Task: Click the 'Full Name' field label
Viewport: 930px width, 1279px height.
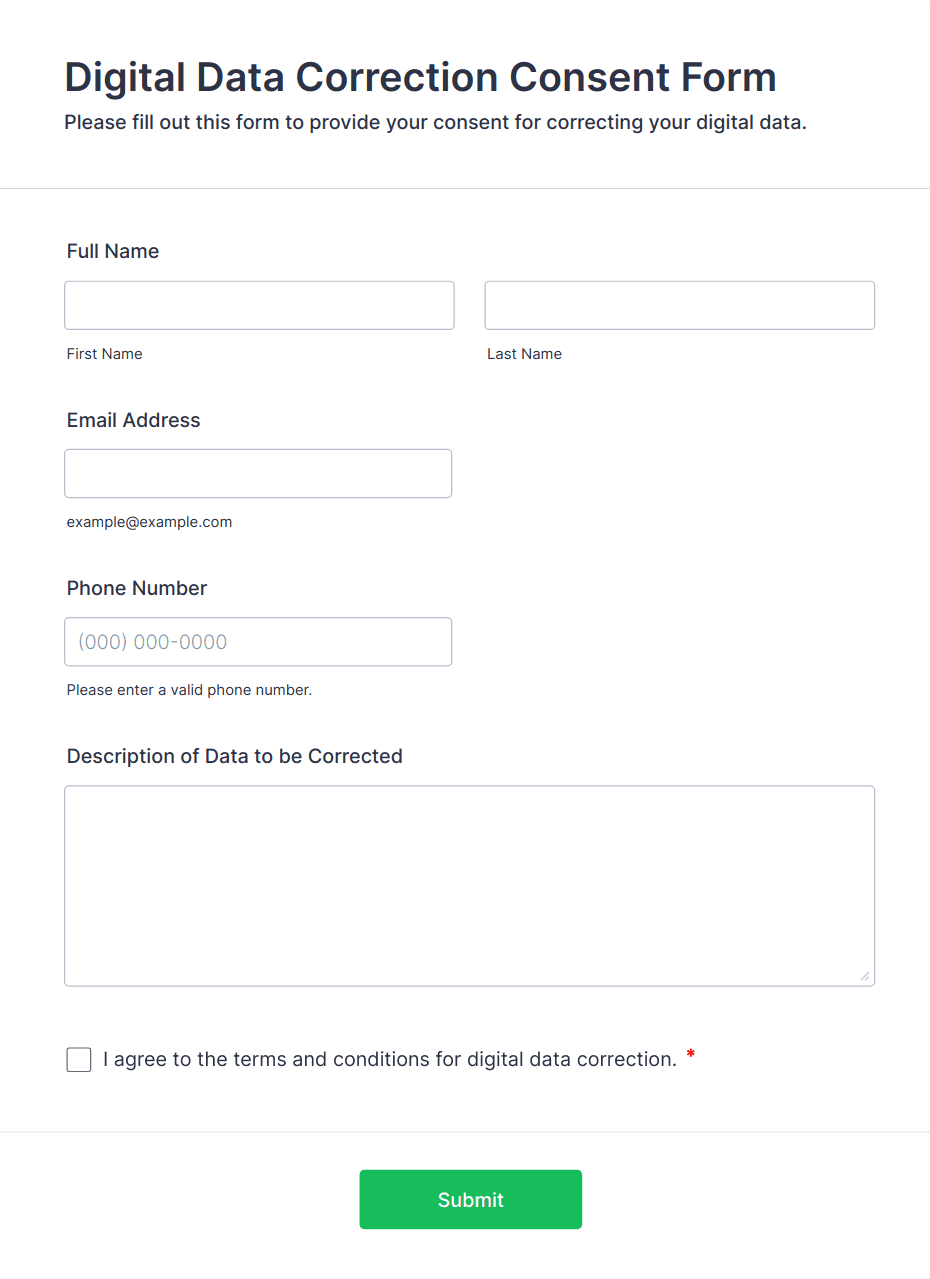Action: click(x=113, y=251)
